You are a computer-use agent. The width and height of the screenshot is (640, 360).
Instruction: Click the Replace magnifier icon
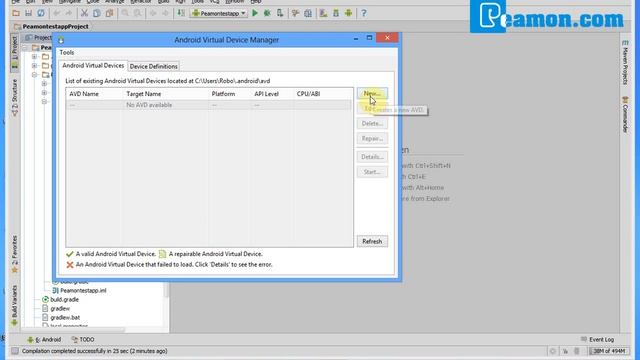tap(138, 13)
